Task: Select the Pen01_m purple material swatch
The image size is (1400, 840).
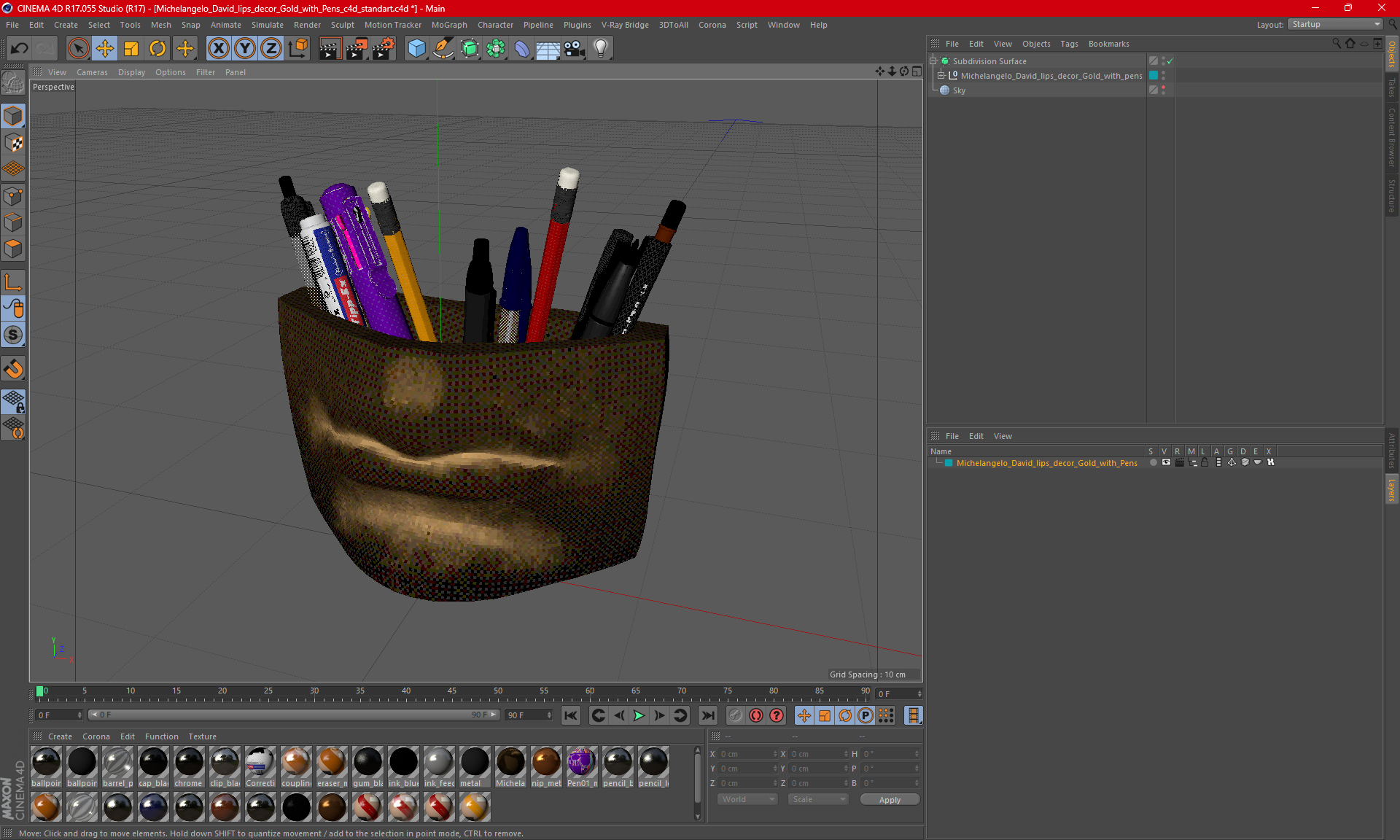Action: tap(581, 767)
